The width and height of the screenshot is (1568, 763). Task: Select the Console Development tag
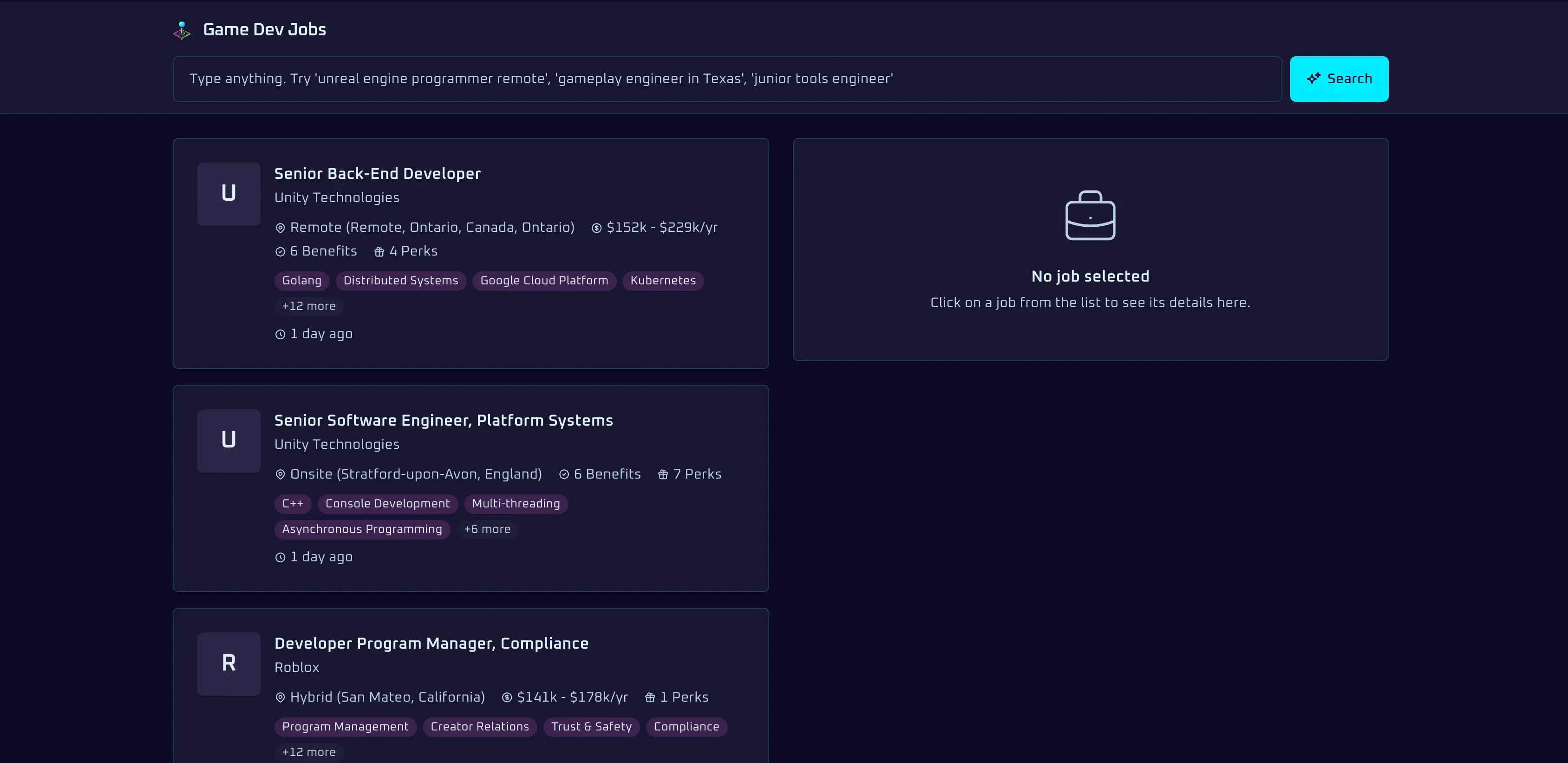click(387, 504)
